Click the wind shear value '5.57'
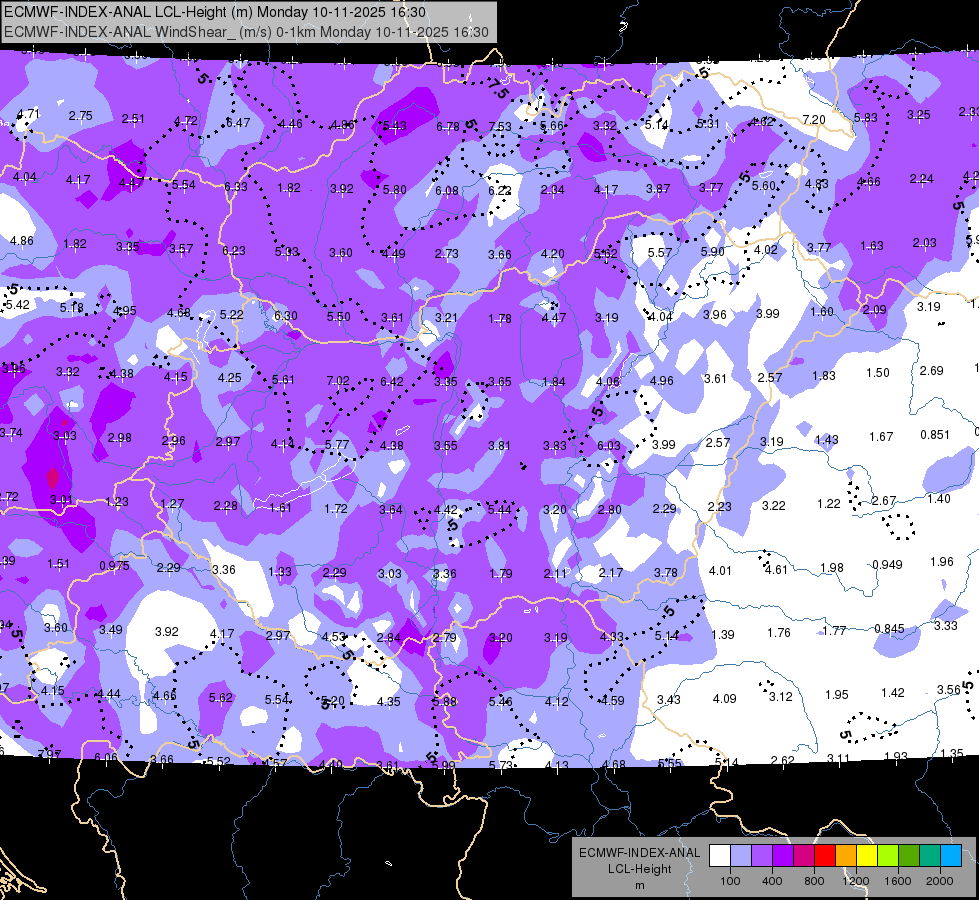The height and width of the screenshot is (900, 979). (660, 252)
